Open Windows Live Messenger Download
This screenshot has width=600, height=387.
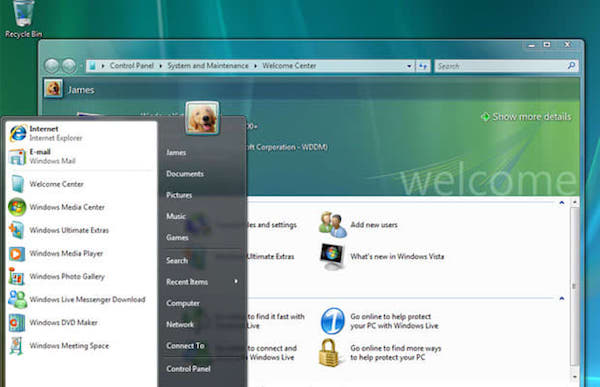[x=81, y=299]
